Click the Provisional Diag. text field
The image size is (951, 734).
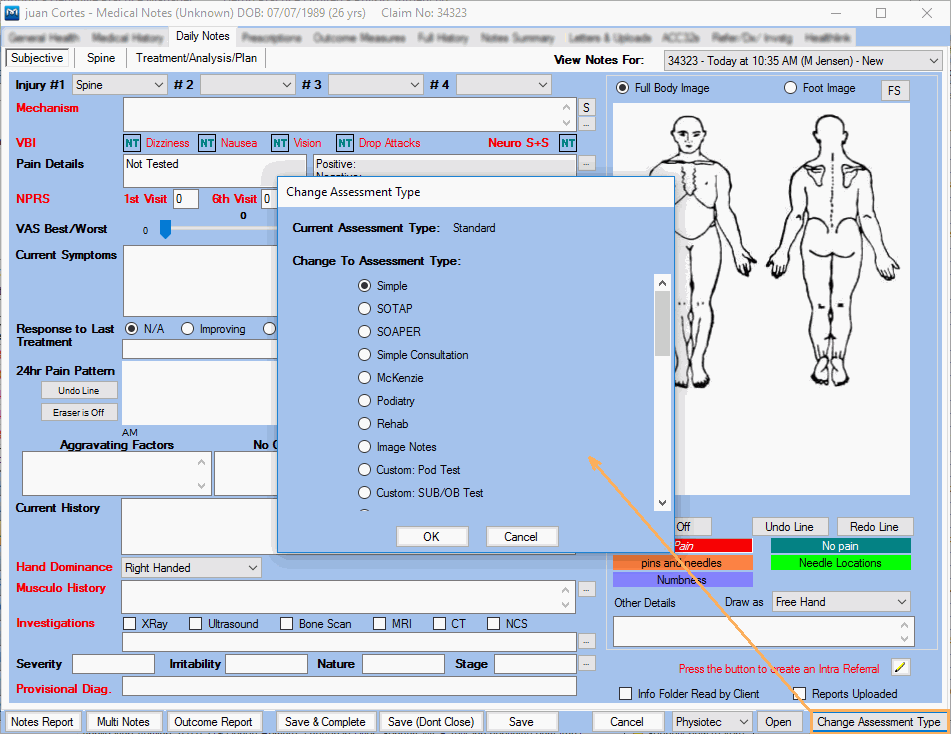[x=349, y=687]
